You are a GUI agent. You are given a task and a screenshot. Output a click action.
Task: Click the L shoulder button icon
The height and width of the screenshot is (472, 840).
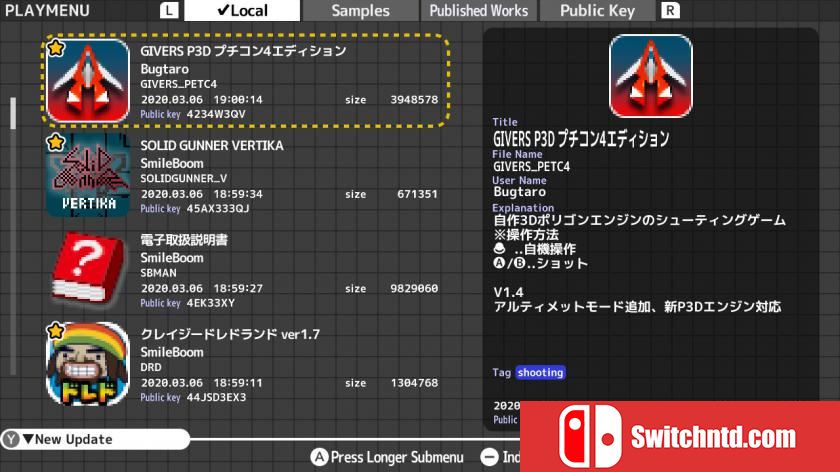(169, 10)
